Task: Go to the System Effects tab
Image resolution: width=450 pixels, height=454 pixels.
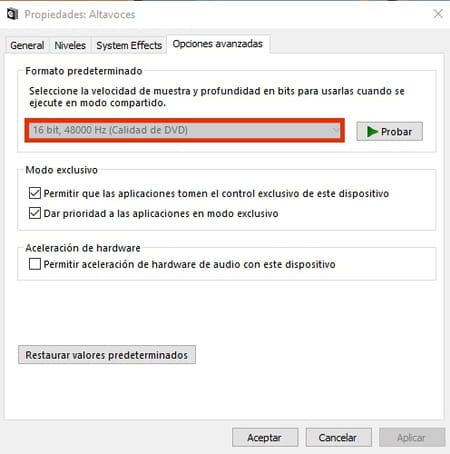Action: click(x=129, y=45)
